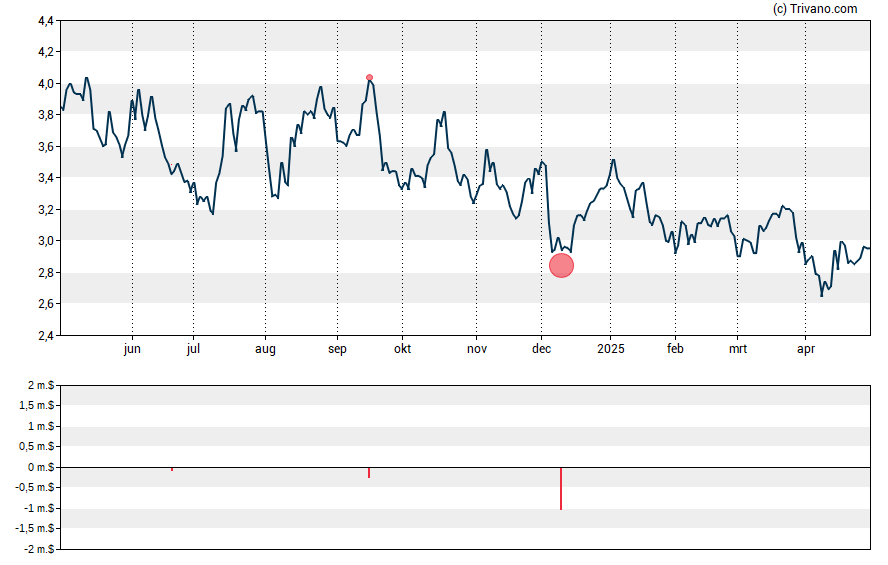Click the longest red volume bar near -1 m.$

[561, 489]
